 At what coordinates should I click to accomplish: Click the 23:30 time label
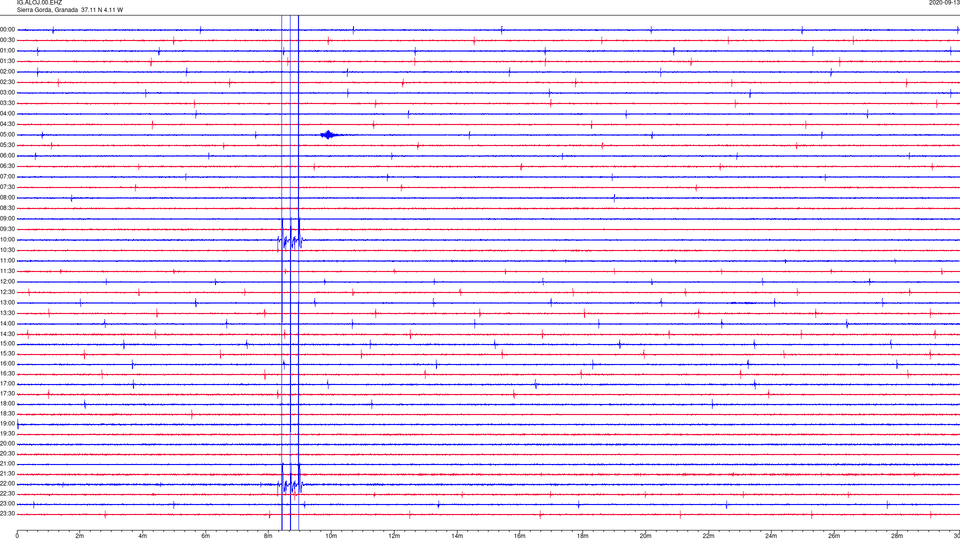click(8, 514)
